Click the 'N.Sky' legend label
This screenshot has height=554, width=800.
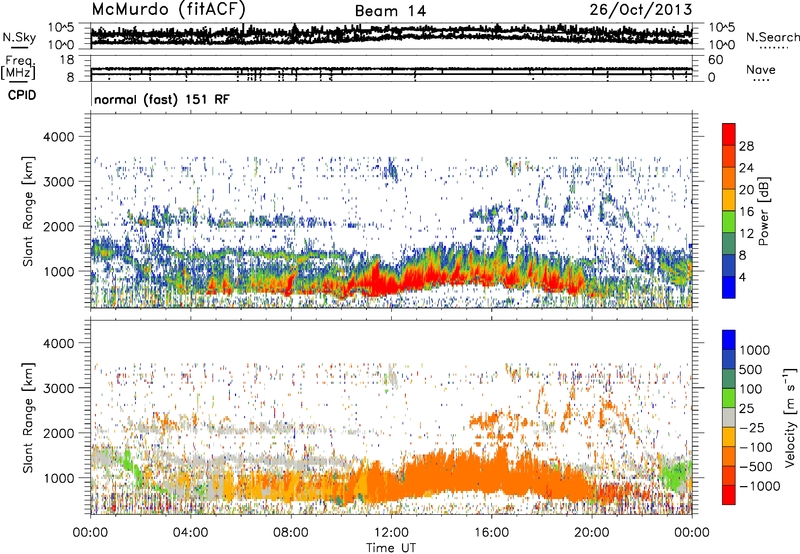pos(19,37)
